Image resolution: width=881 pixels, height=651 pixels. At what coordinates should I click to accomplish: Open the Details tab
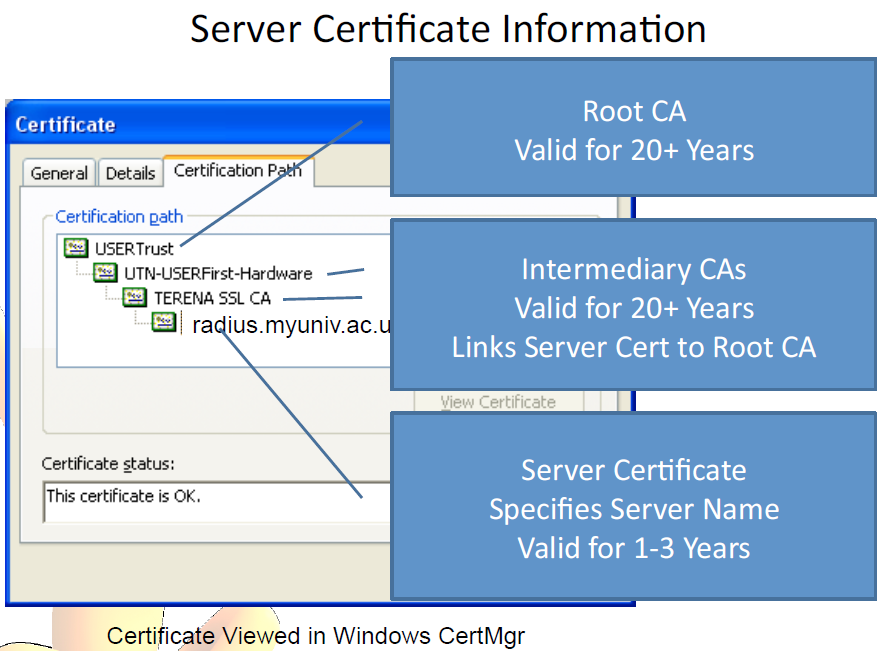130,173
